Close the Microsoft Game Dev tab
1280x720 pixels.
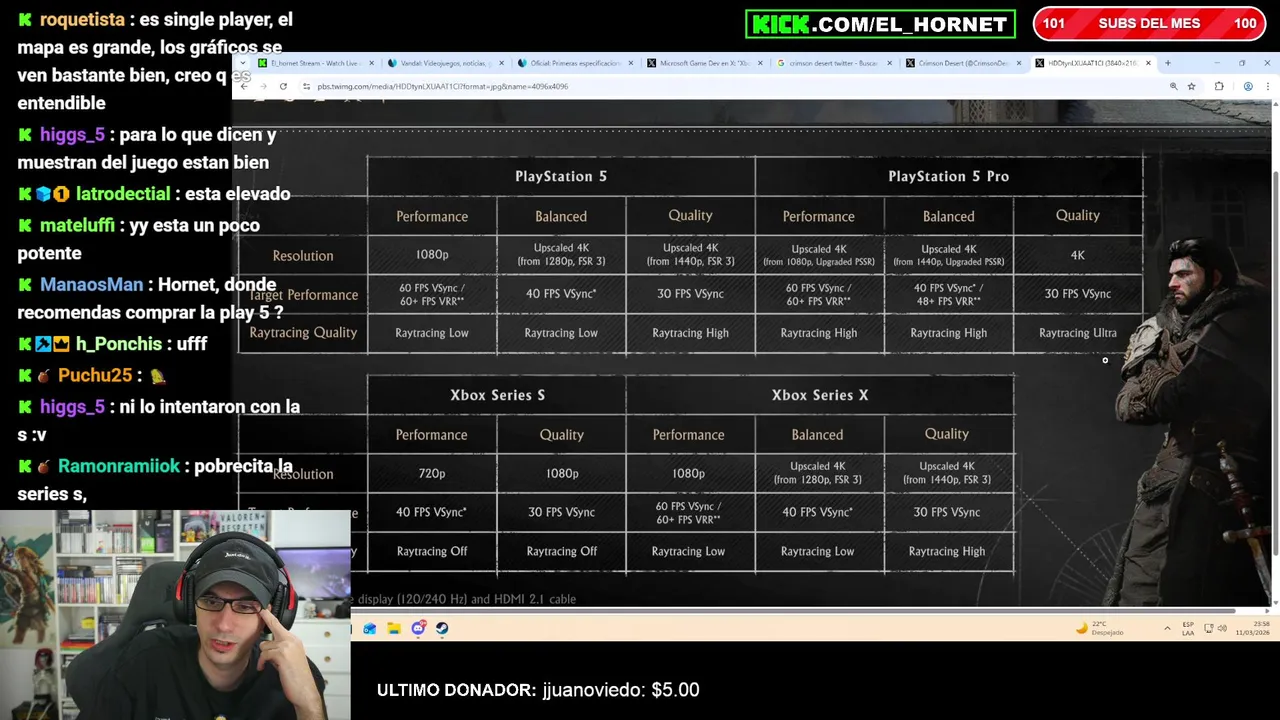(x=760, y=63)
